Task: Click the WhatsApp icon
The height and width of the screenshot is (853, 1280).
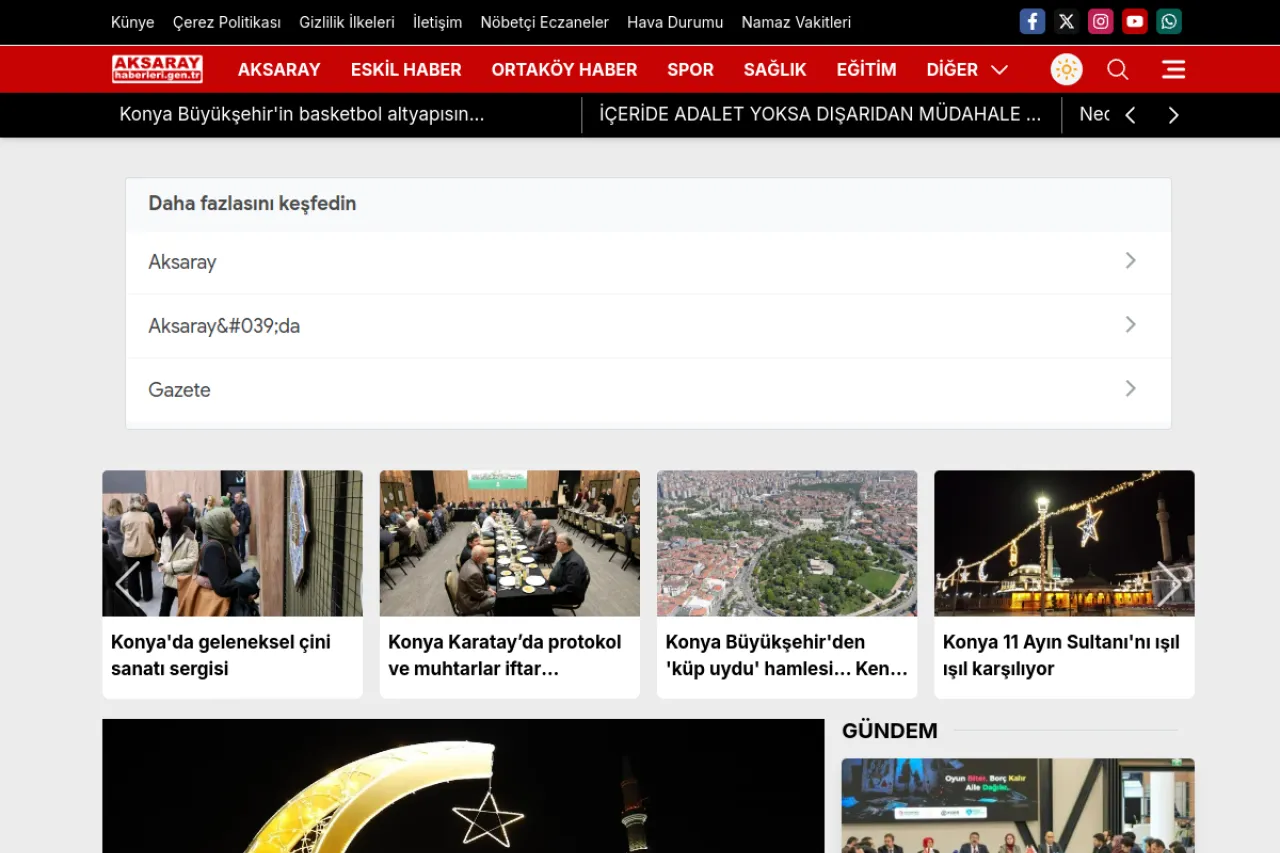Action: tap(1168, 21)
